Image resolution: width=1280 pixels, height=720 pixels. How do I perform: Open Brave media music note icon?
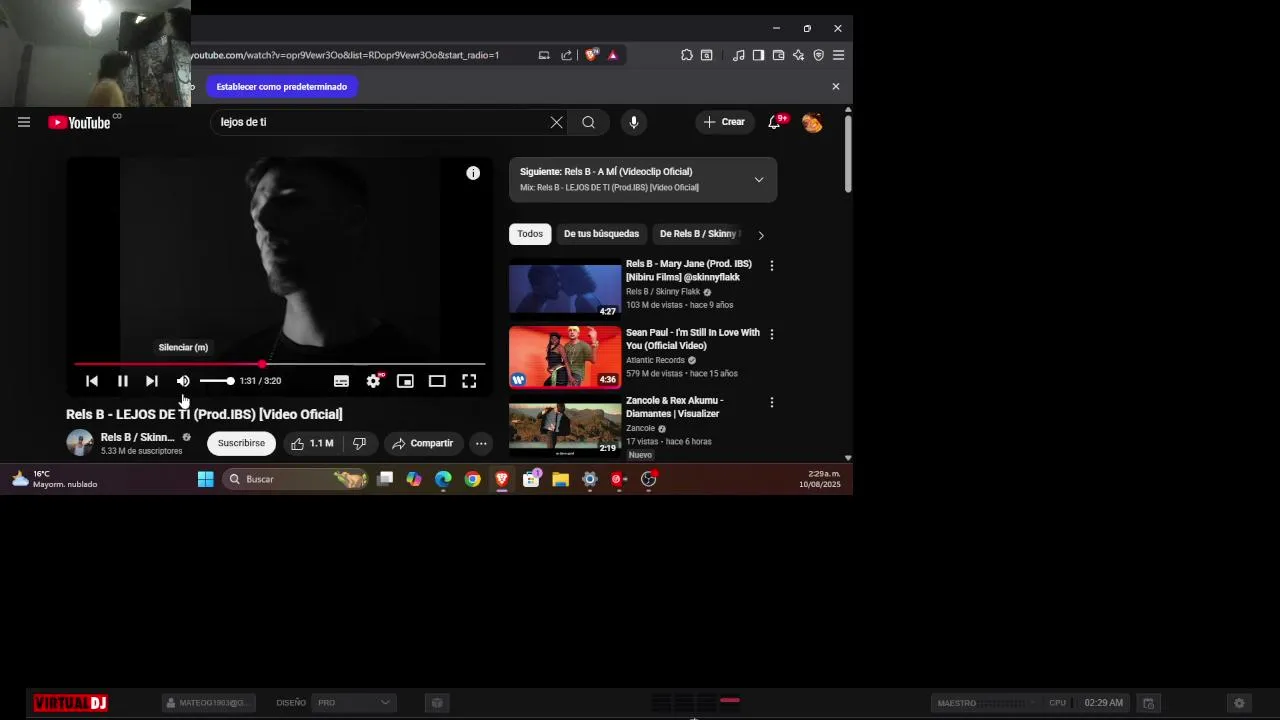point(738,55)
